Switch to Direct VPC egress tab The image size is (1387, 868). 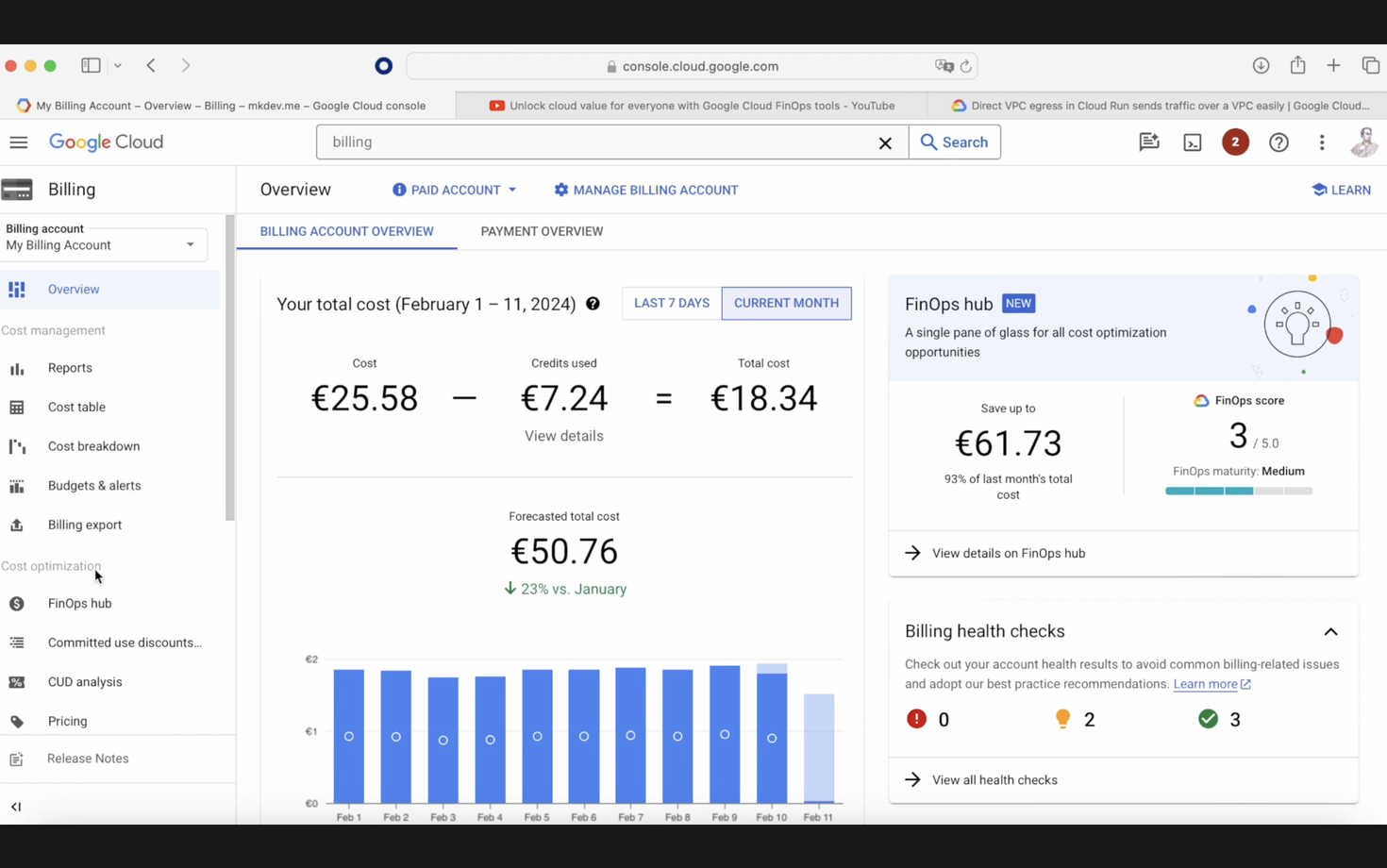tap(1159, 106)
